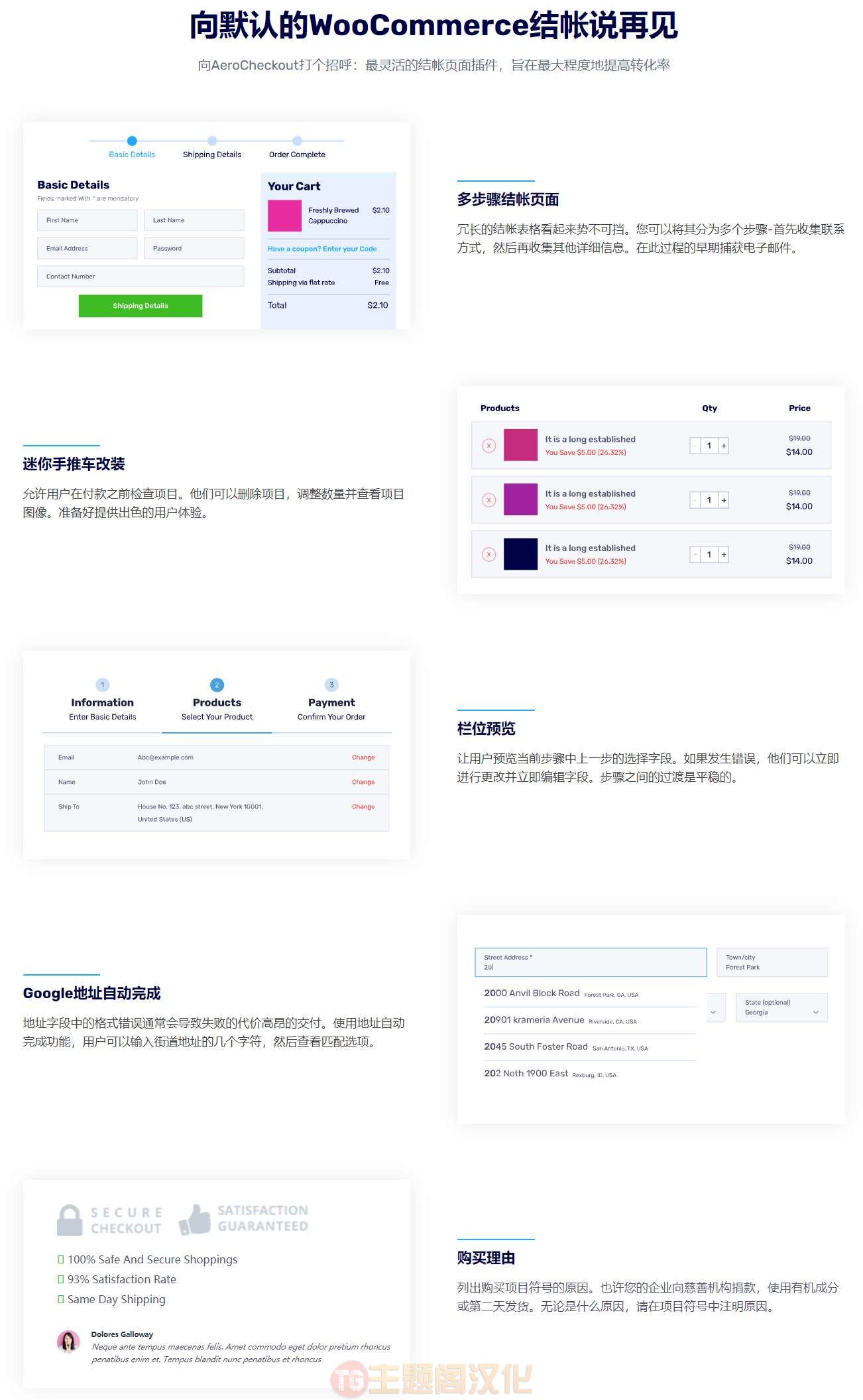
Task: Focus the Password field
Action: (194, 248)
